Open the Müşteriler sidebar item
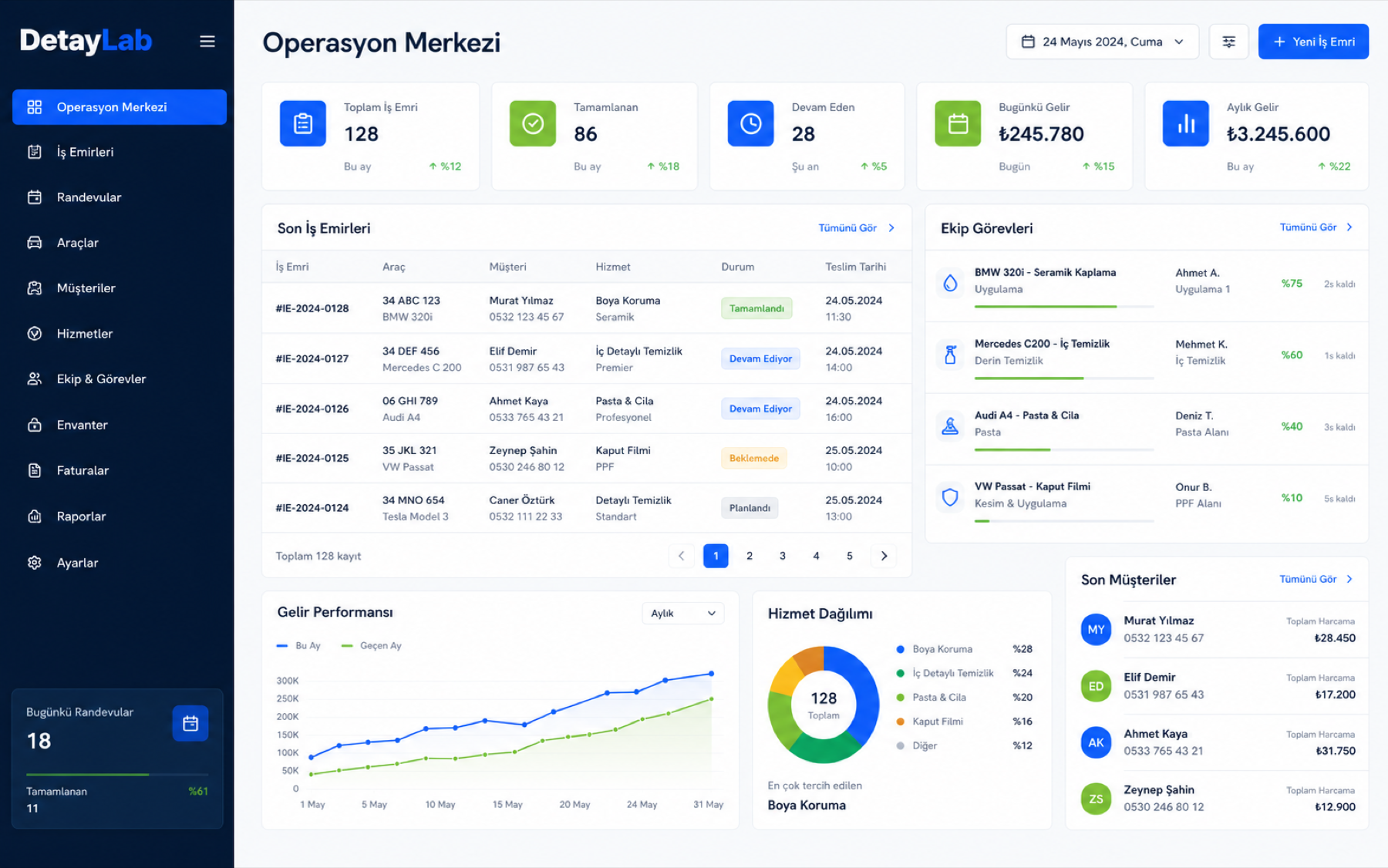The image size is (1388, 868). tap(120, 288)
